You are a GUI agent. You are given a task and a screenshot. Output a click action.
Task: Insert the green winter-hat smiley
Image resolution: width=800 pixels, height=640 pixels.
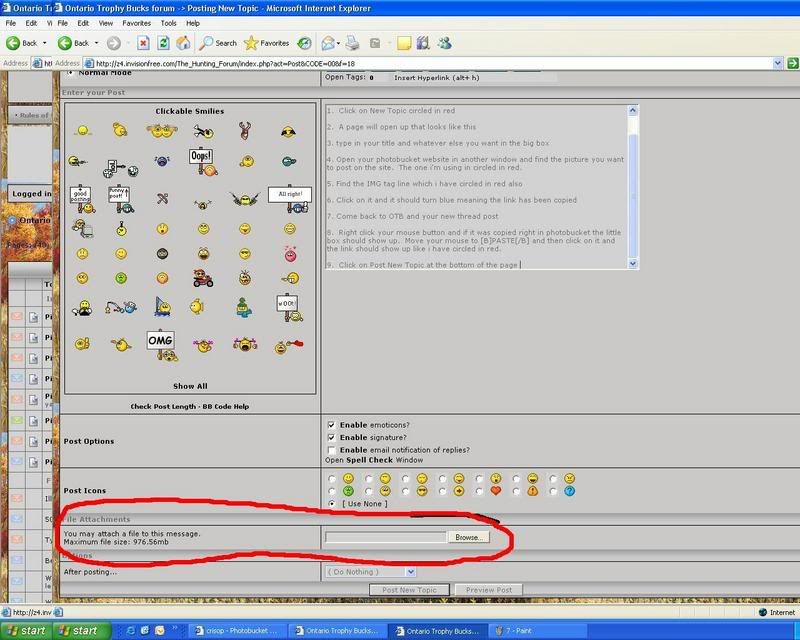click(x=244, y=307)
